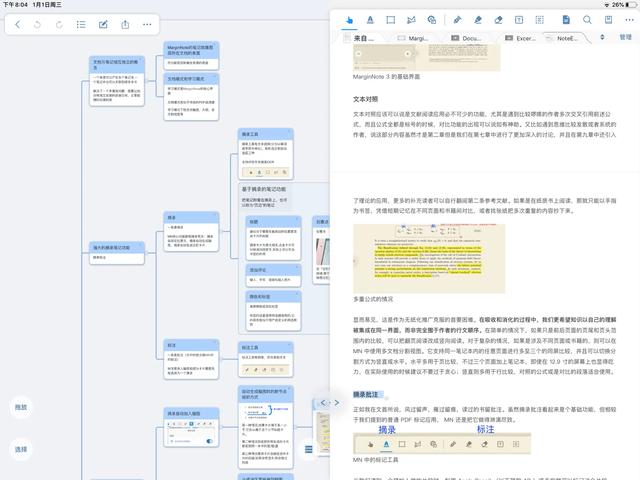
Task: Collapse the 摘录工具 node corner arrow
Action: pos(290,131)
